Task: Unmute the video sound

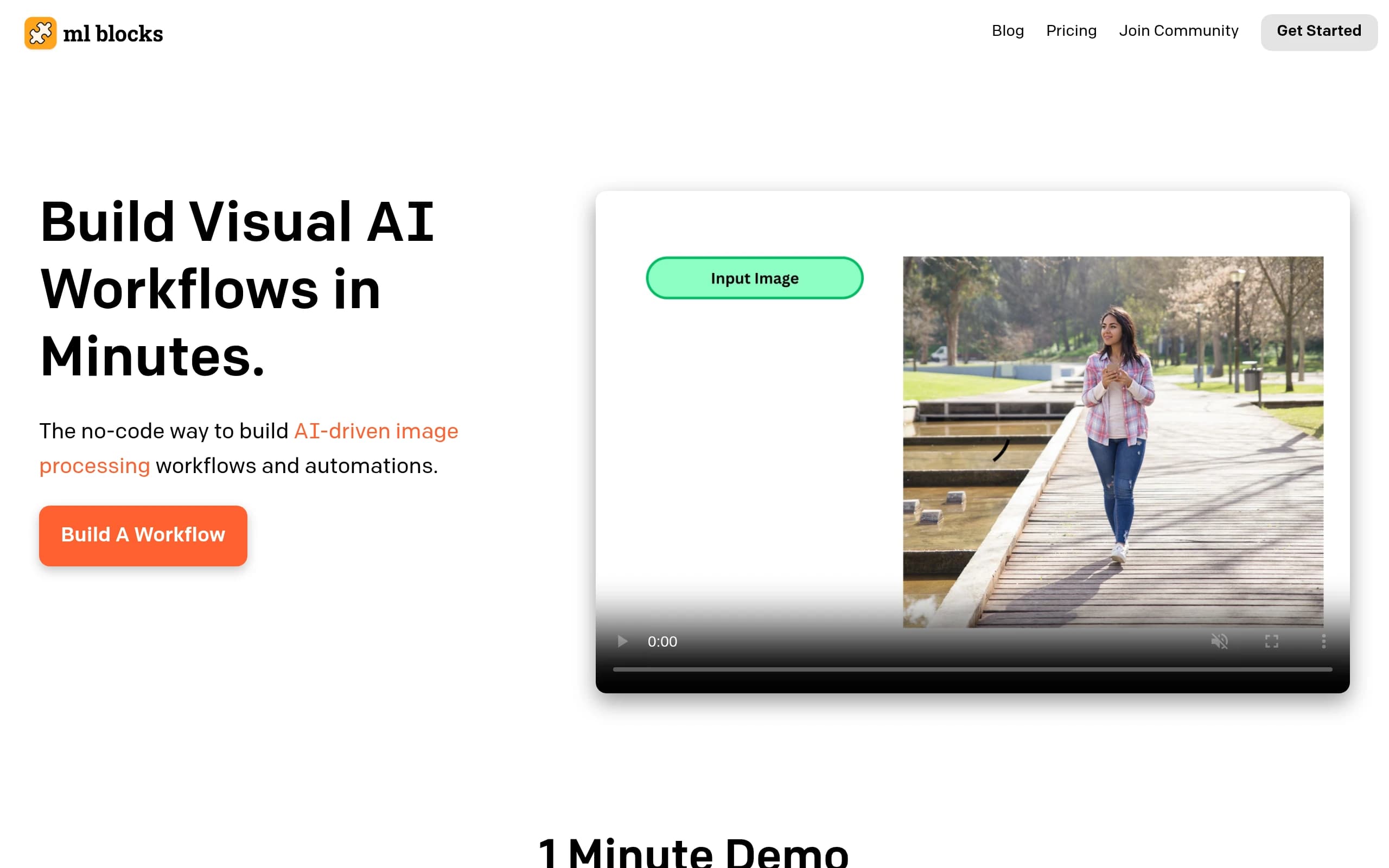Action: pos(1219,641)
